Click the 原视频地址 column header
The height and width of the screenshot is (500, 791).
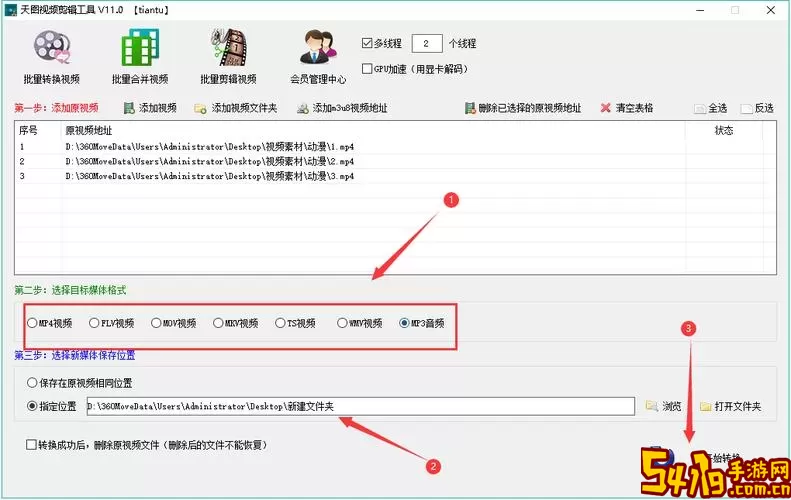pos(373,131)
